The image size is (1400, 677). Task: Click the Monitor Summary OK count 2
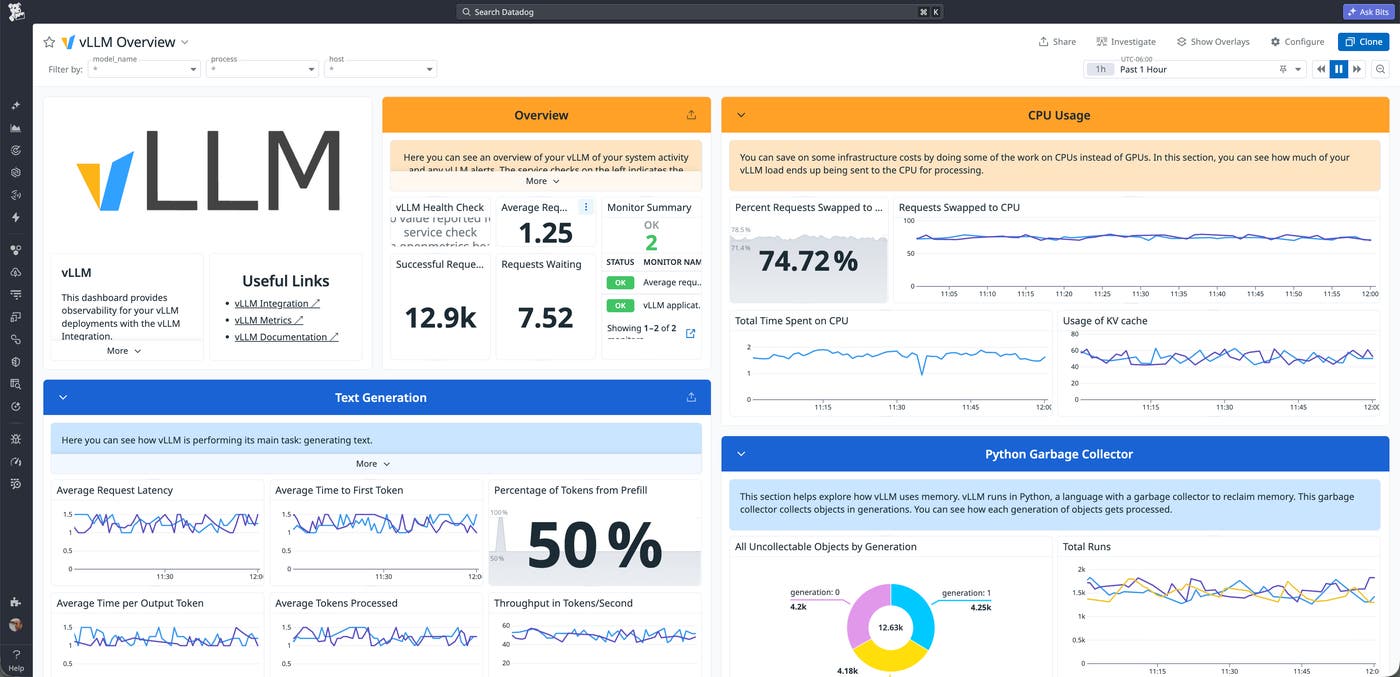(x=651, y=243)
